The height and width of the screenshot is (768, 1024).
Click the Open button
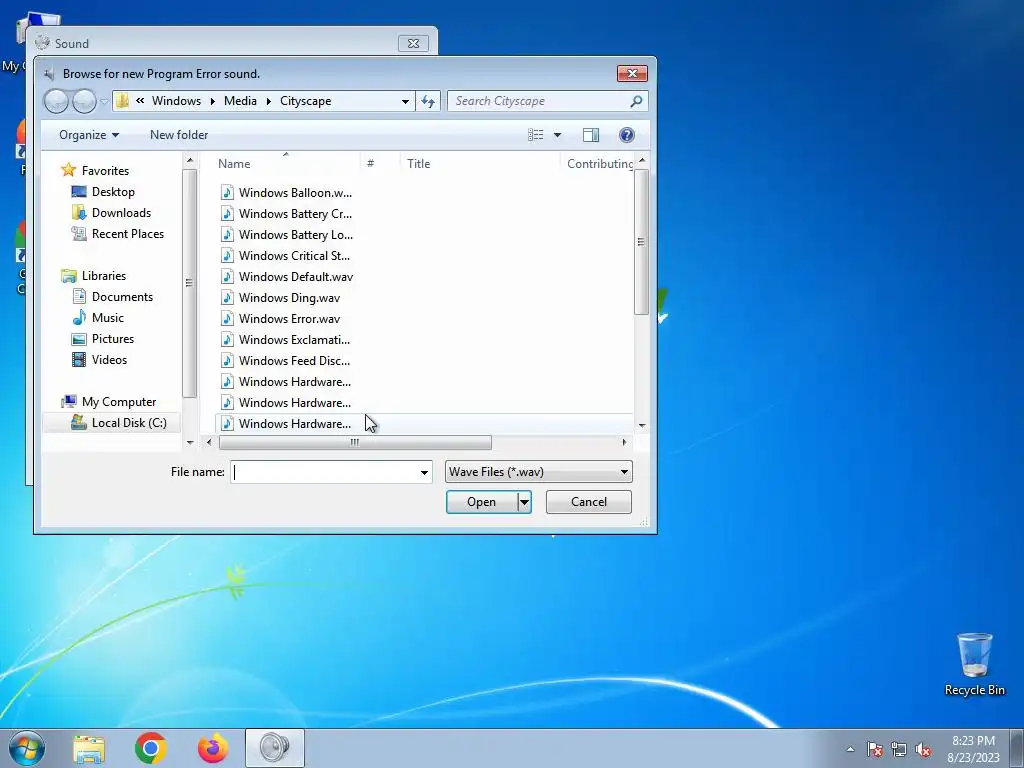[x=481, y=502]
